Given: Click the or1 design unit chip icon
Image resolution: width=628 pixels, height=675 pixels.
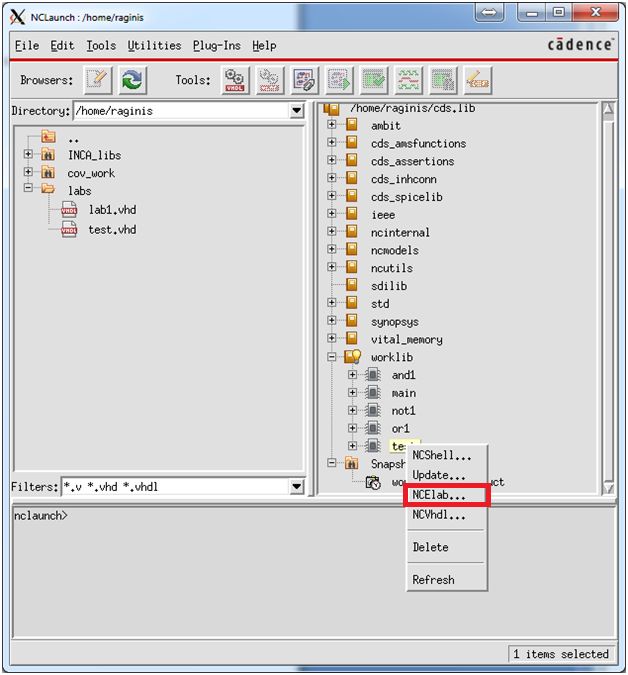Looking at the screenshot, I should [373, 428].
